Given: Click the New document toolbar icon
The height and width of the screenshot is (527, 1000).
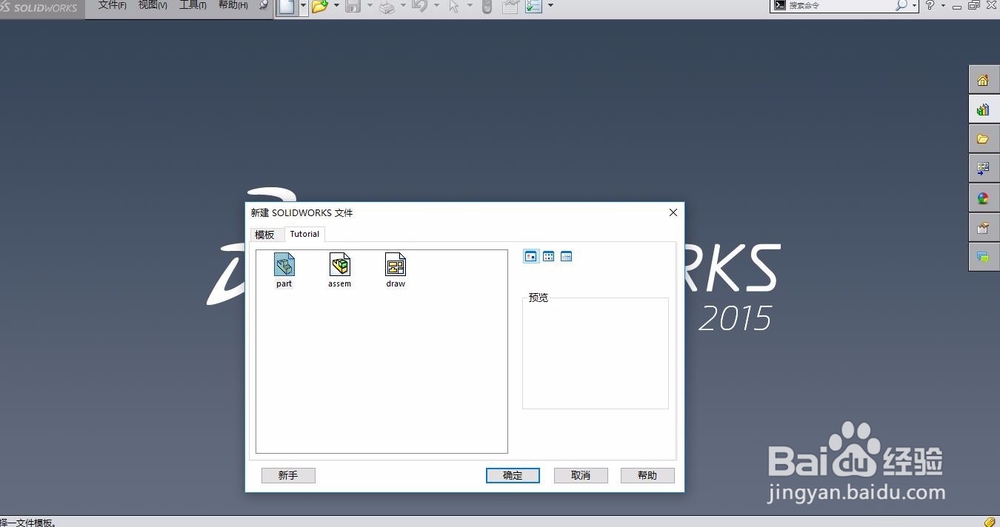Looking at the screenshot, I should [287, 6].
